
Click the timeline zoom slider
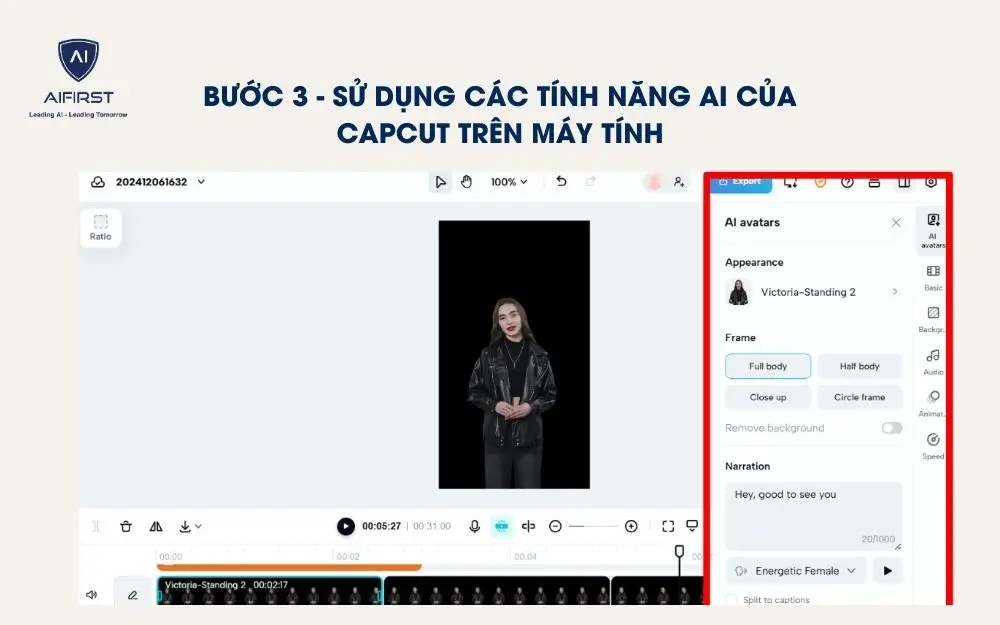pyautogui.click(x=593, y=526)
